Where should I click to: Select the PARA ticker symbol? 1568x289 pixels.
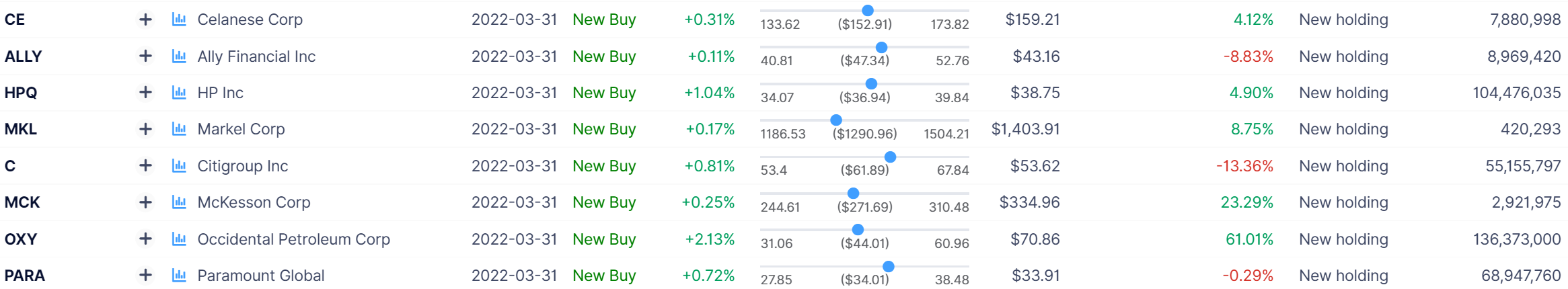pos(25,276)
